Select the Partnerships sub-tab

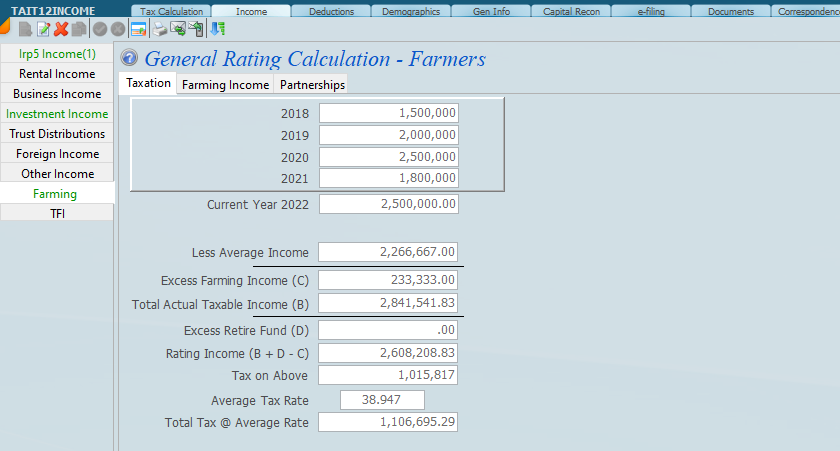pyautogui.click(x=312, y=85)
